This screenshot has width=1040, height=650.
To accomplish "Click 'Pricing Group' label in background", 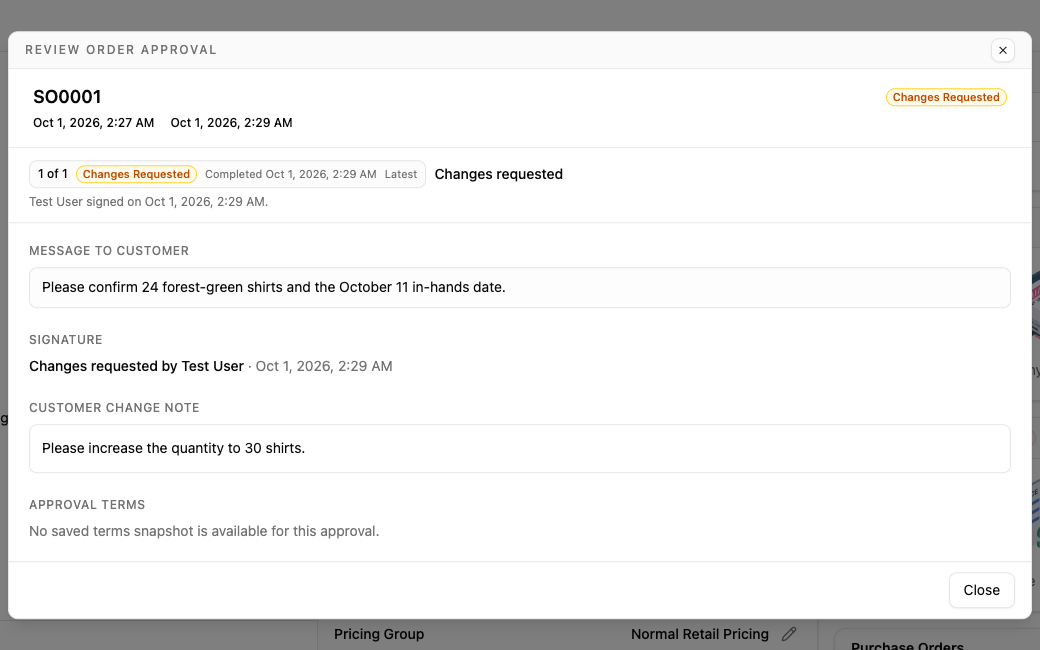I will click(x=379, y=634).
